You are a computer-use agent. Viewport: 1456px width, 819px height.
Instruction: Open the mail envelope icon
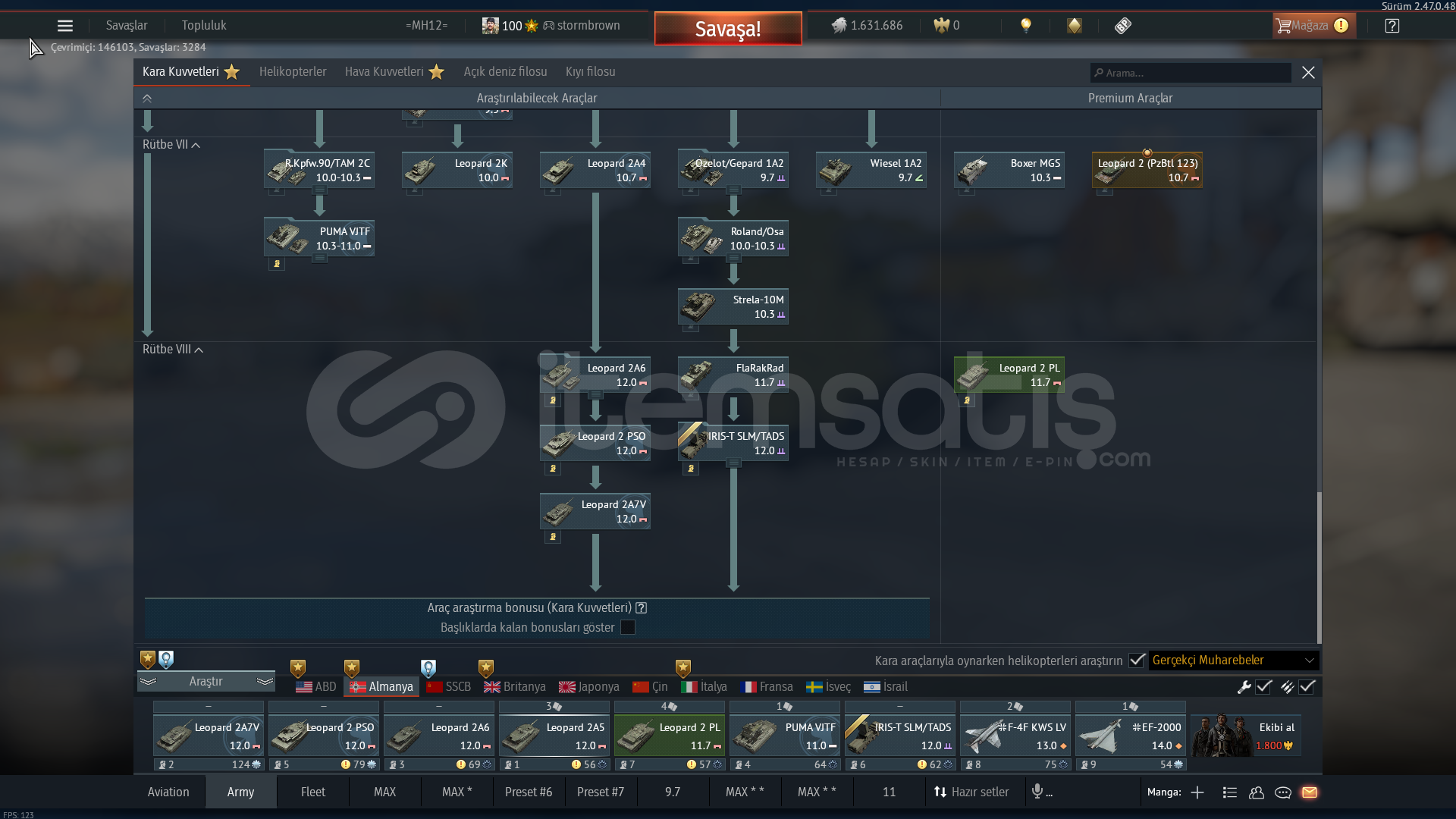click(x=1310, y=792)
